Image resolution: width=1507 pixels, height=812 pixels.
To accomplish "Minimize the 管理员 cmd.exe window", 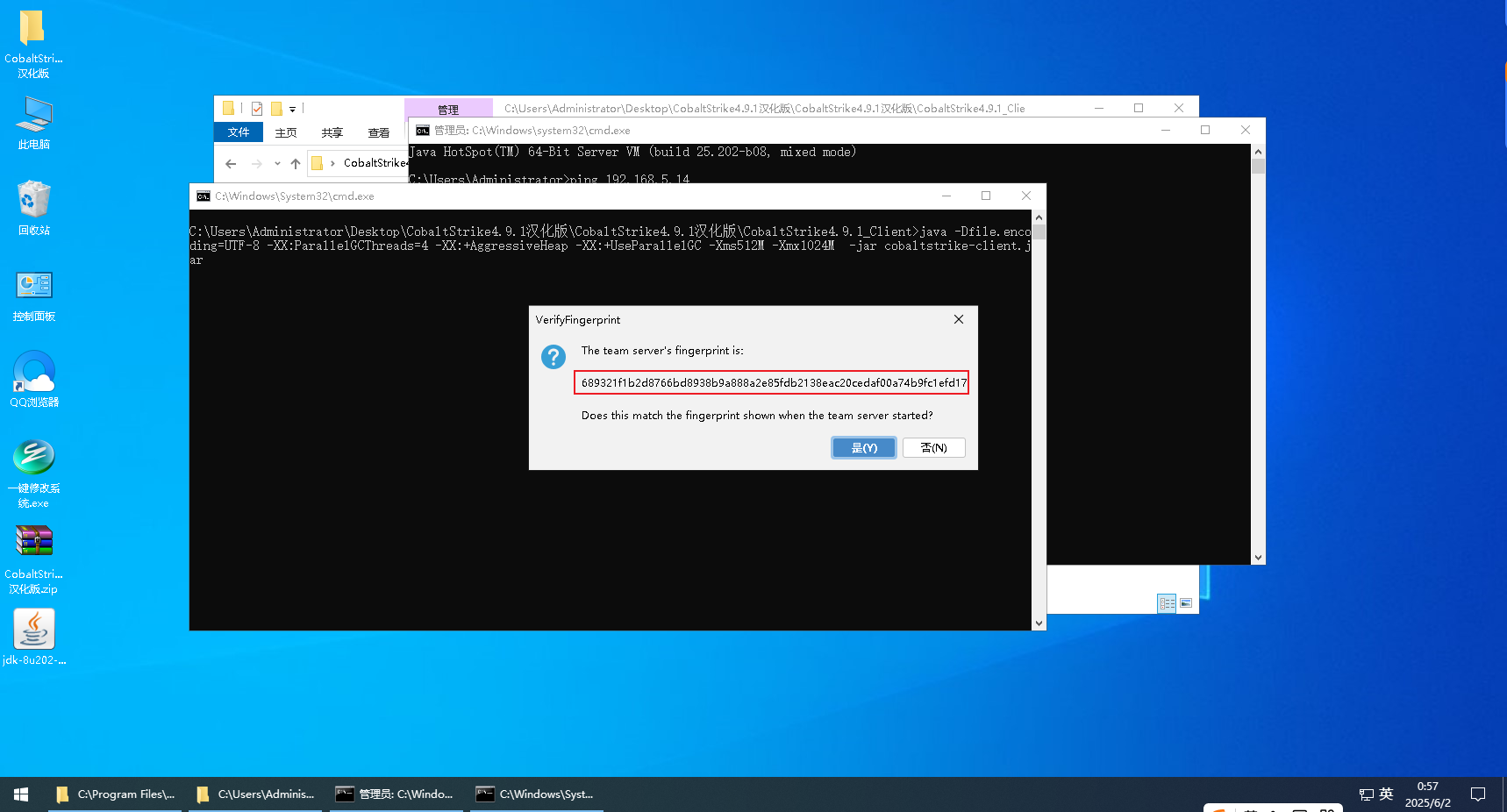I will coord(1166,130).
